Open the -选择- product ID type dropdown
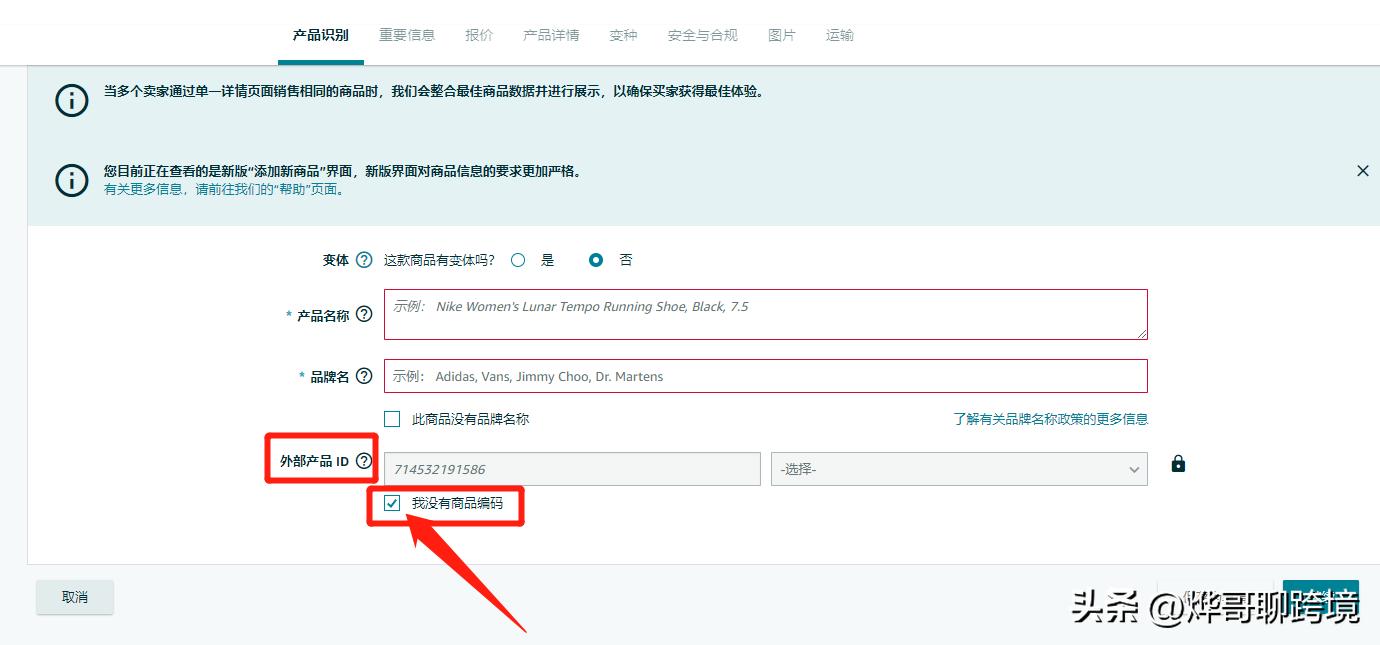The image size is (1380, 645). pyautogui.click(x=958, y=468)
